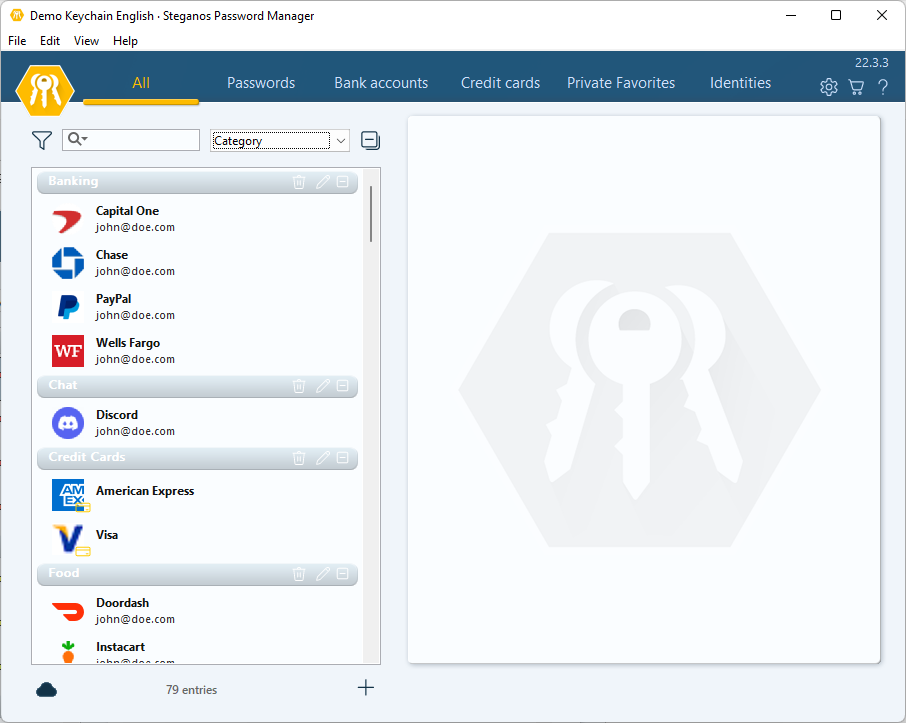Focus the search input field
This screenshot has height=723, width=906.
(131, 140)
